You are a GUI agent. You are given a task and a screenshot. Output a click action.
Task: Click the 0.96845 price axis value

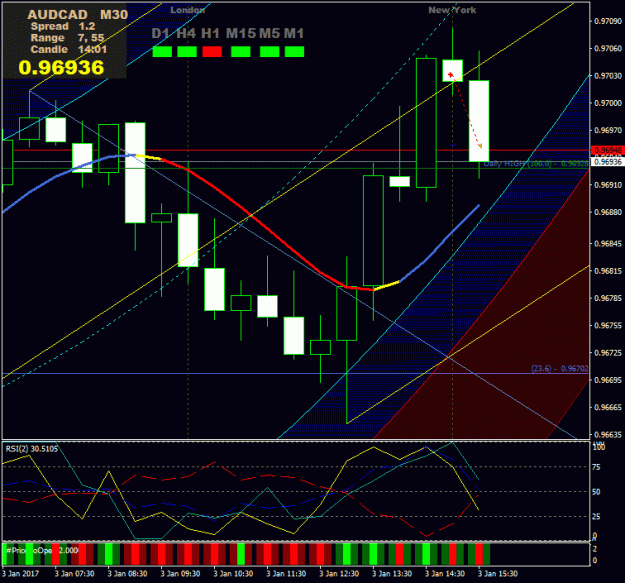608,244
